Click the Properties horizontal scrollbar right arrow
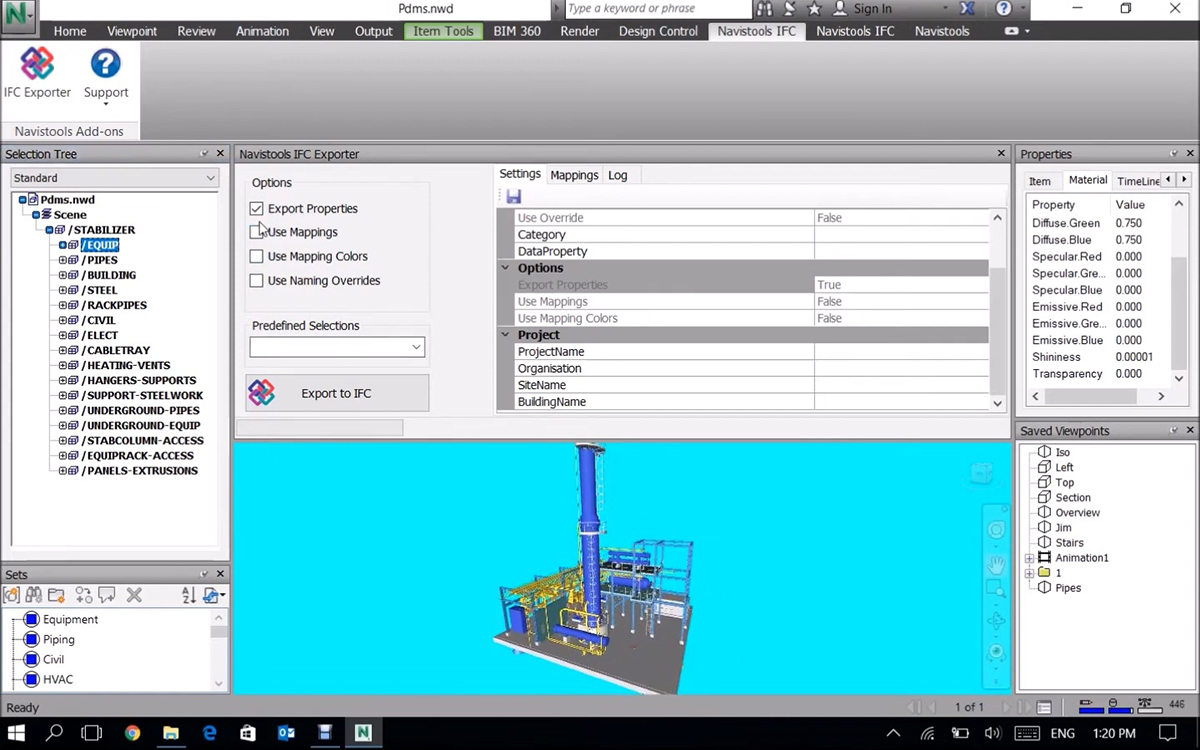Image resolution: width=1200 pixels, height=750 pixels. pos(1161,396)
